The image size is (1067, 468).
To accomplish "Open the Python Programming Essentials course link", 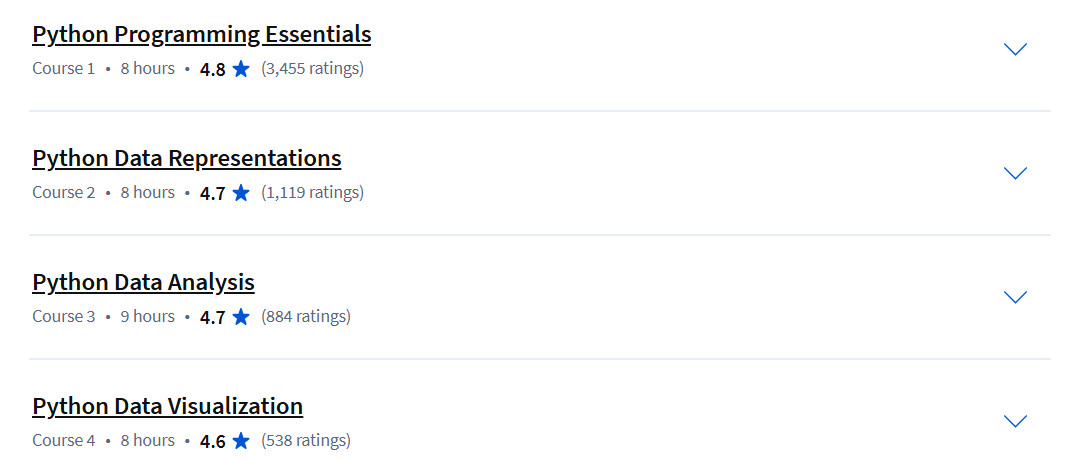I will click(201, 34).
